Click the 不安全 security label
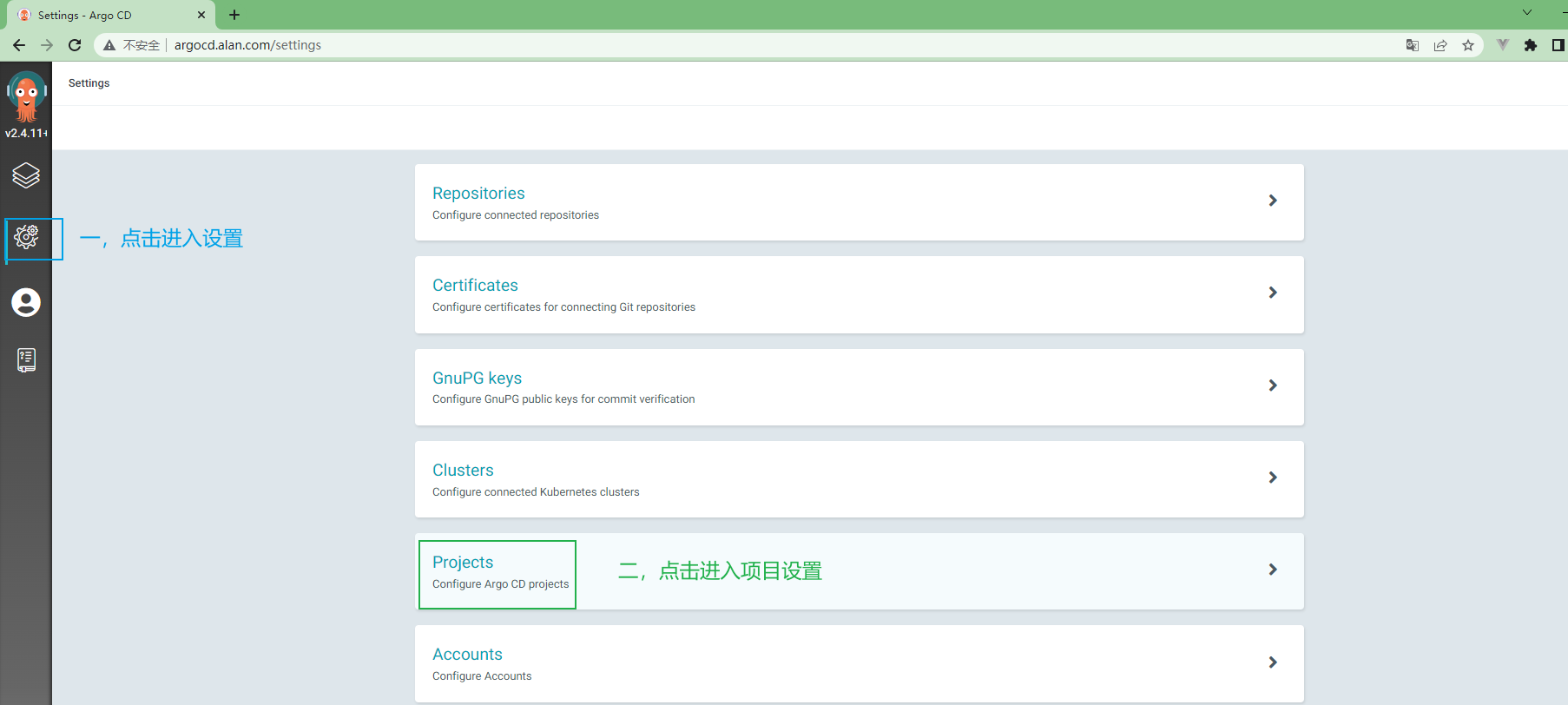Image resolution: width=1568 pixels, height=705 pixels. [x=142, y=45]
